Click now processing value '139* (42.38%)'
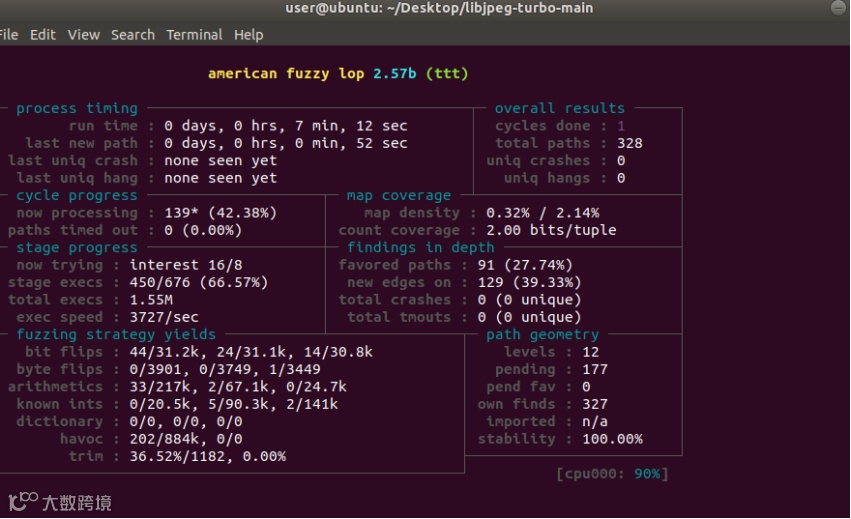Viewport: 851px width, 519px height. pos(220,213)
